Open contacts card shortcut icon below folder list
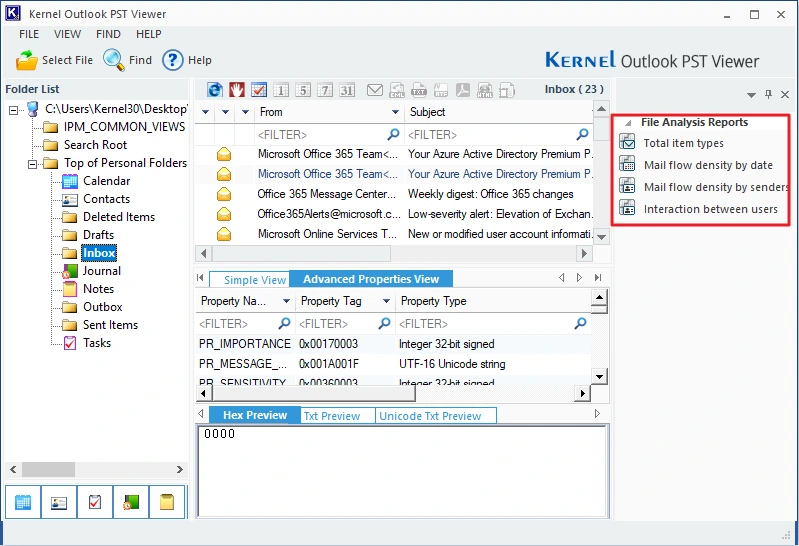Image resolution: width=799 pixels, height=546 pixels. click(59, 502)
